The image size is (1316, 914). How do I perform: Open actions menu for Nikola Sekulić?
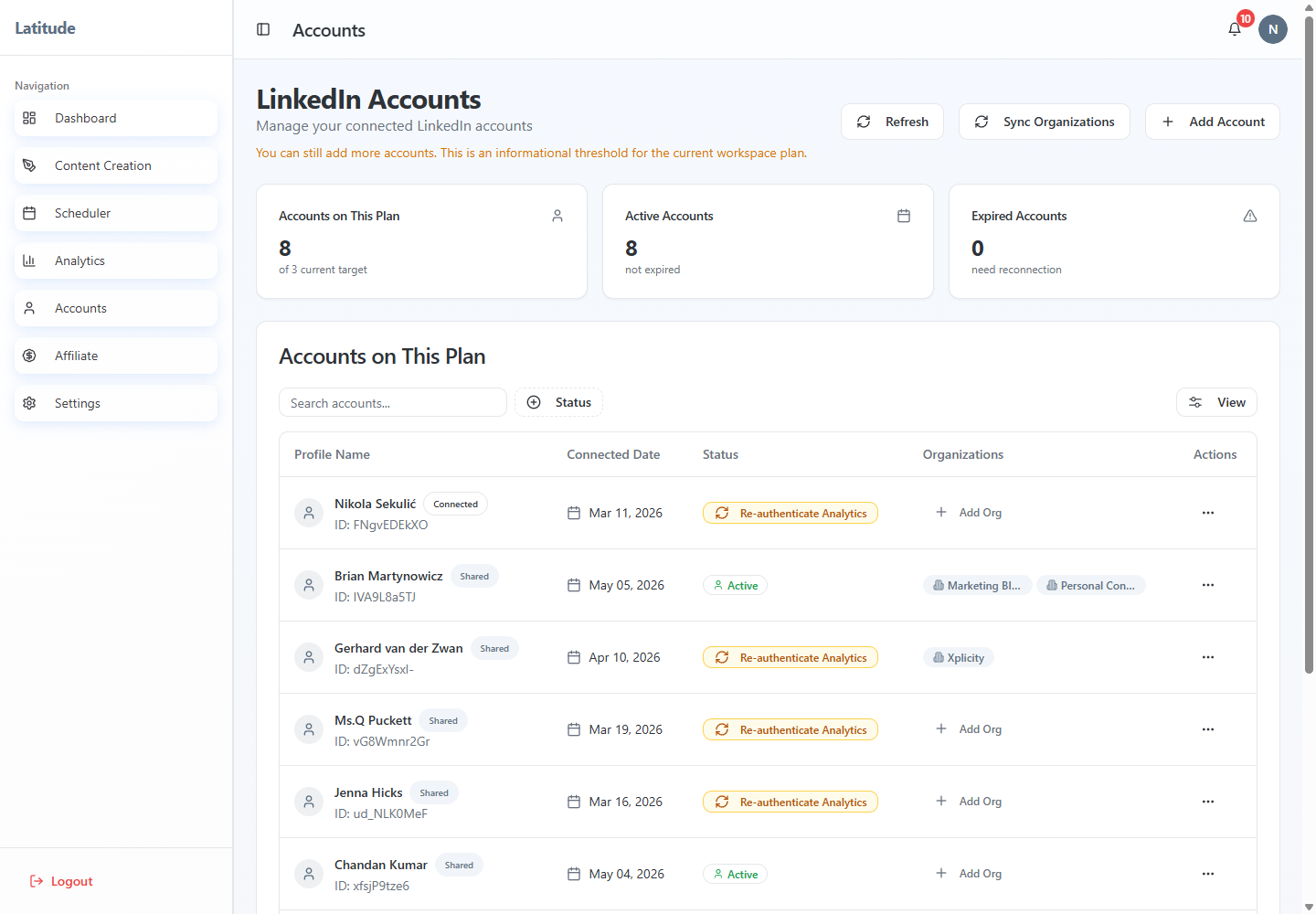pos(1208,513)
